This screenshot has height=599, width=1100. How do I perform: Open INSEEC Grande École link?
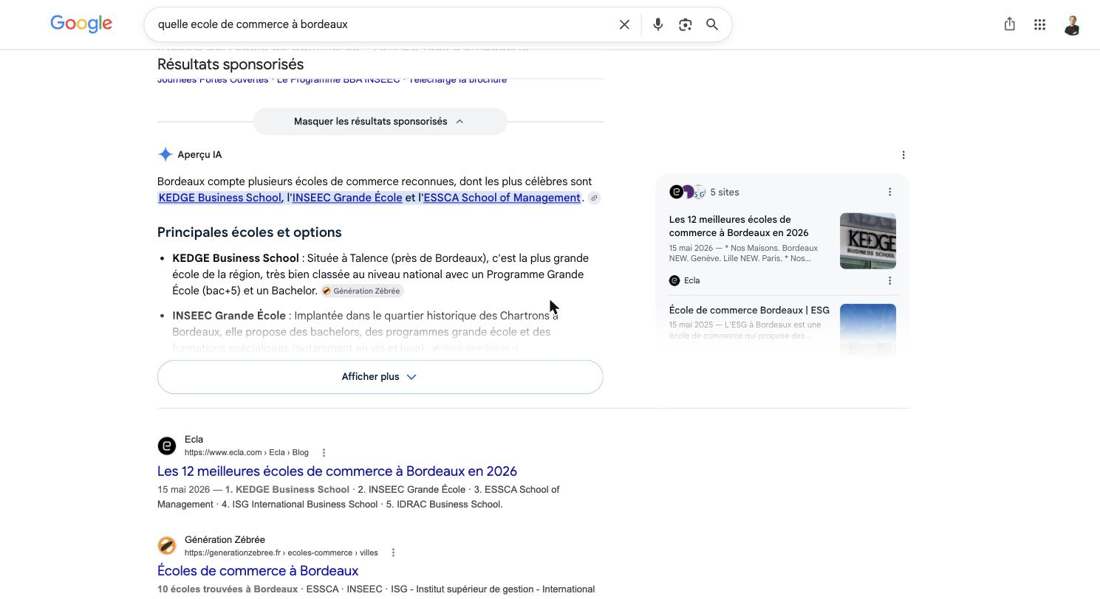point(347,198)
